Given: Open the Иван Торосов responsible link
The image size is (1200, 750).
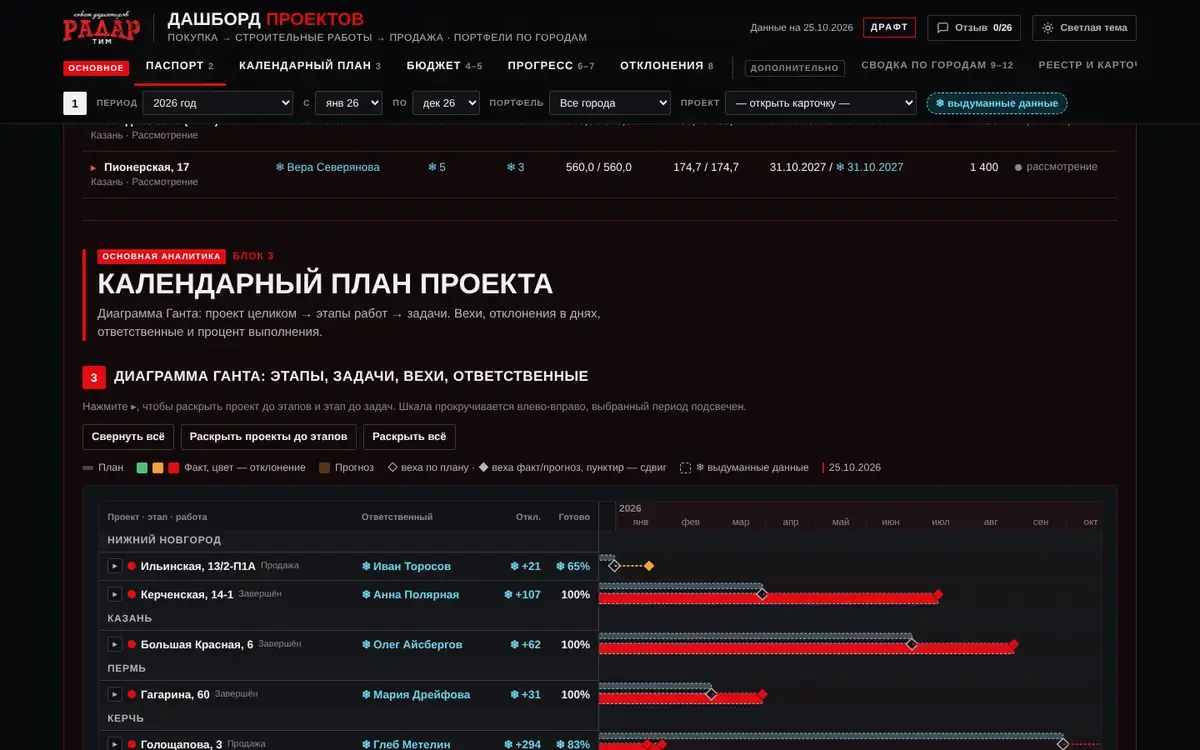Looking at the screenshot, I should pyautogui.click(x=406, y=566).
